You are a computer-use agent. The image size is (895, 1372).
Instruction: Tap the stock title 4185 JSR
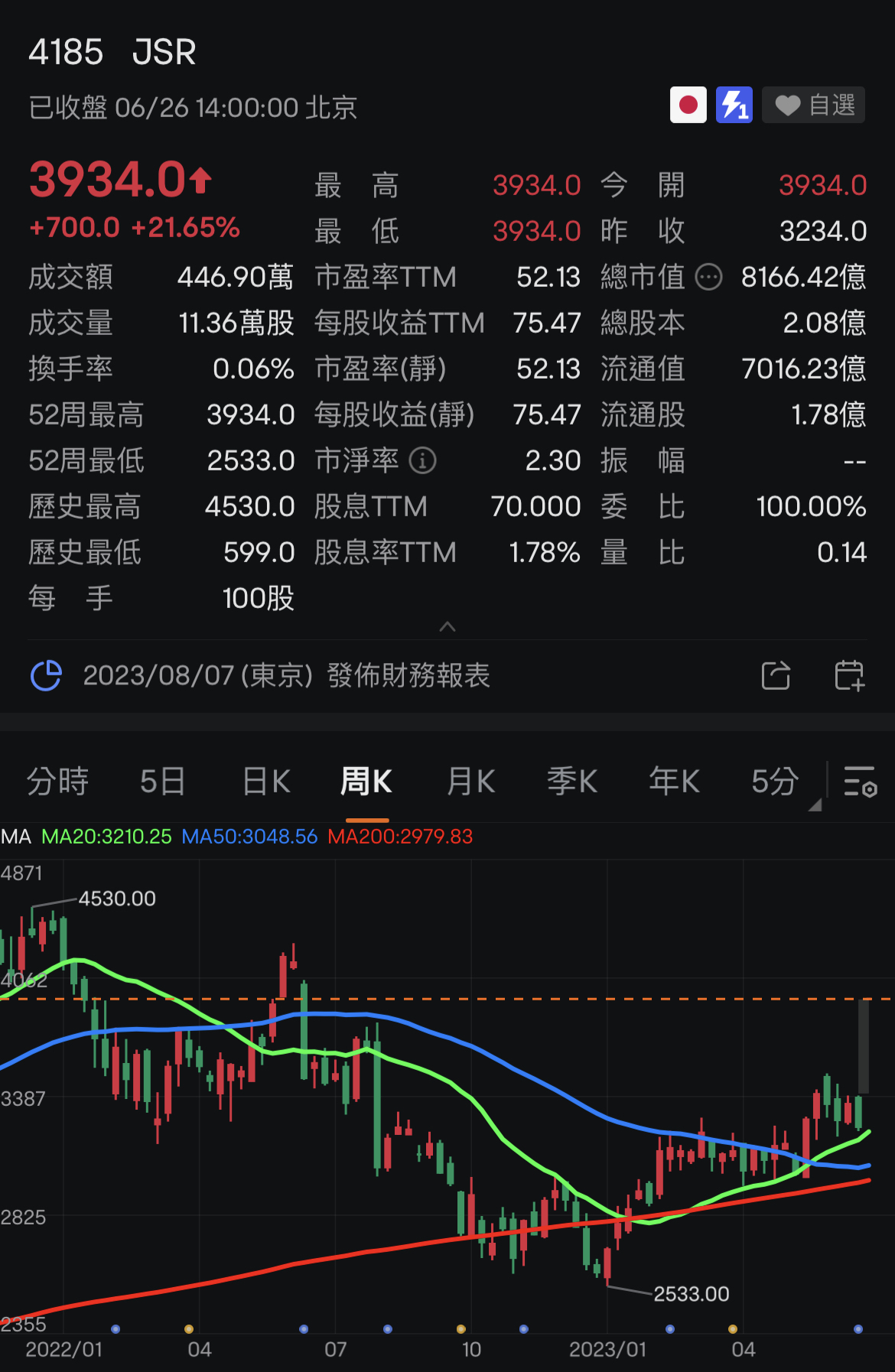tap(112, 53)
